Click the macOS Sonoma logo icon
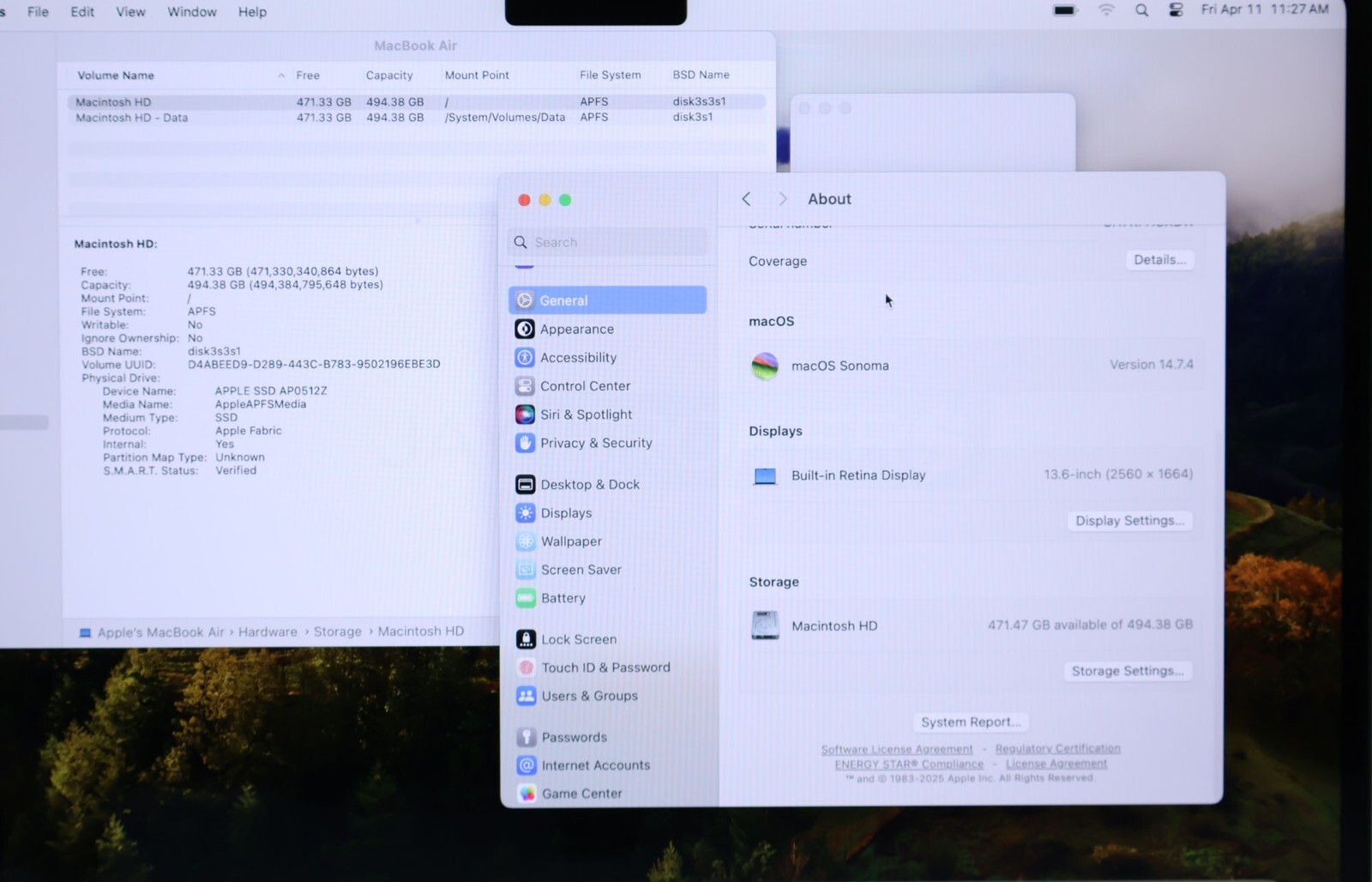Viewport: 1372px width, 882px height. tap(765, 365)
